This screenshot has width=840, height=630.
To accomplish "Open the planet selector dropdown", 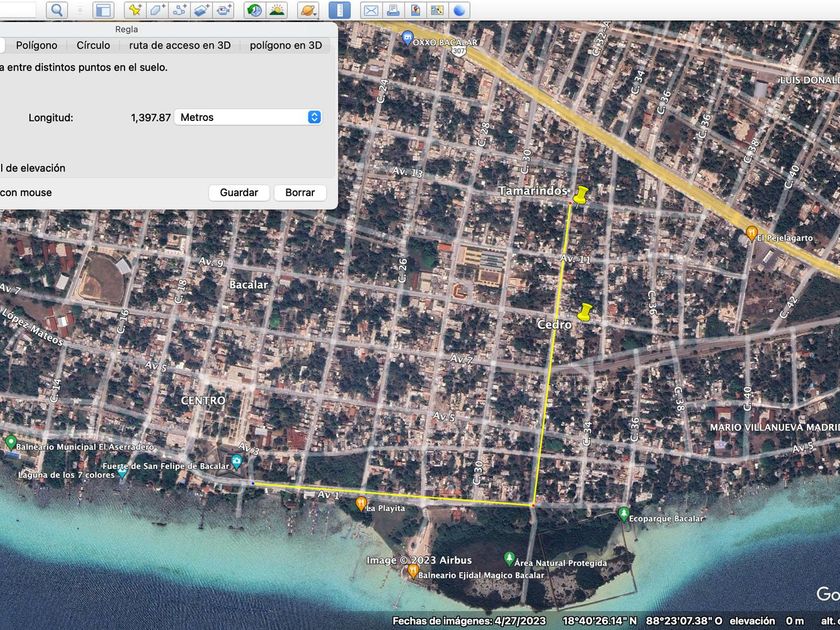I will click(x=309, y=10).
